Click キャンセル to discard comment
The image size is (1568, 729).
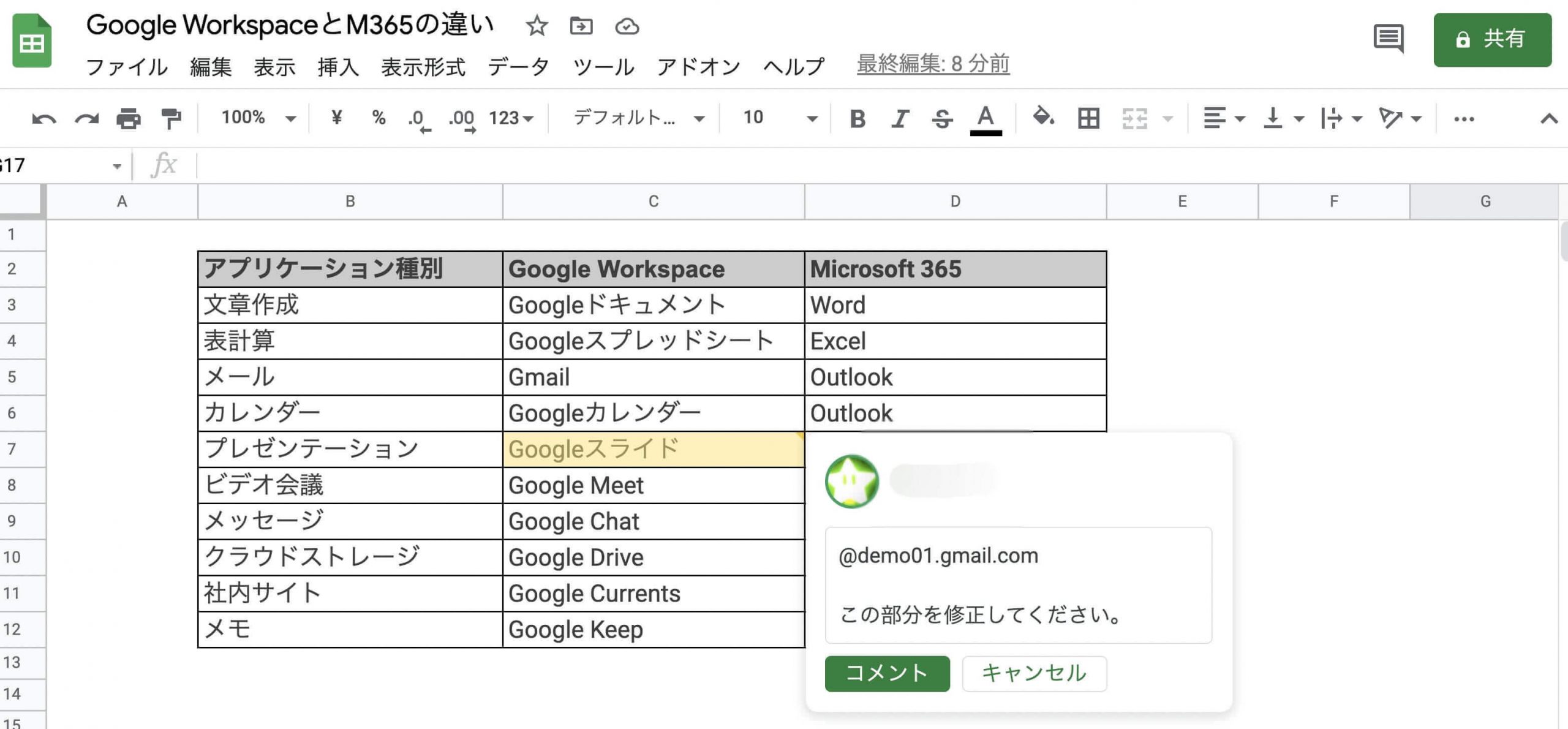pyautogui.click(x=1034, y=673)
